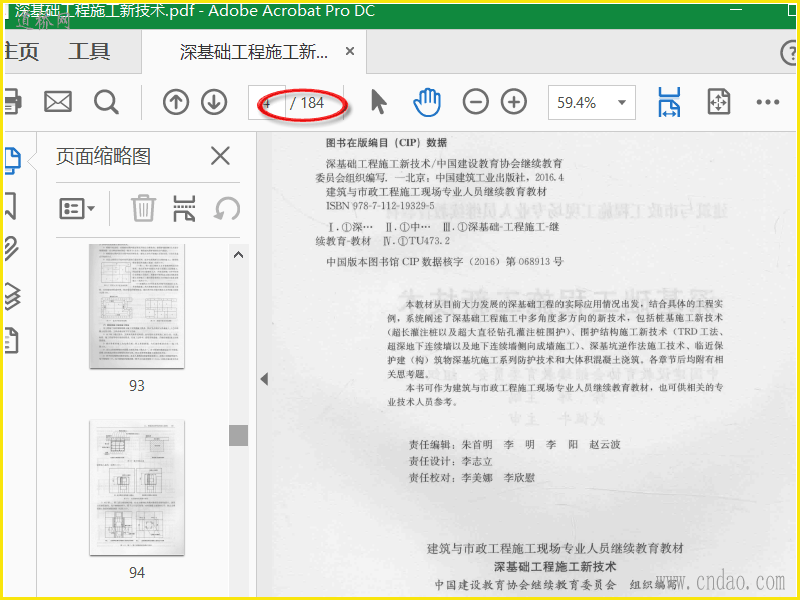Open thumbnail options menu dropdown

[77, 208]
